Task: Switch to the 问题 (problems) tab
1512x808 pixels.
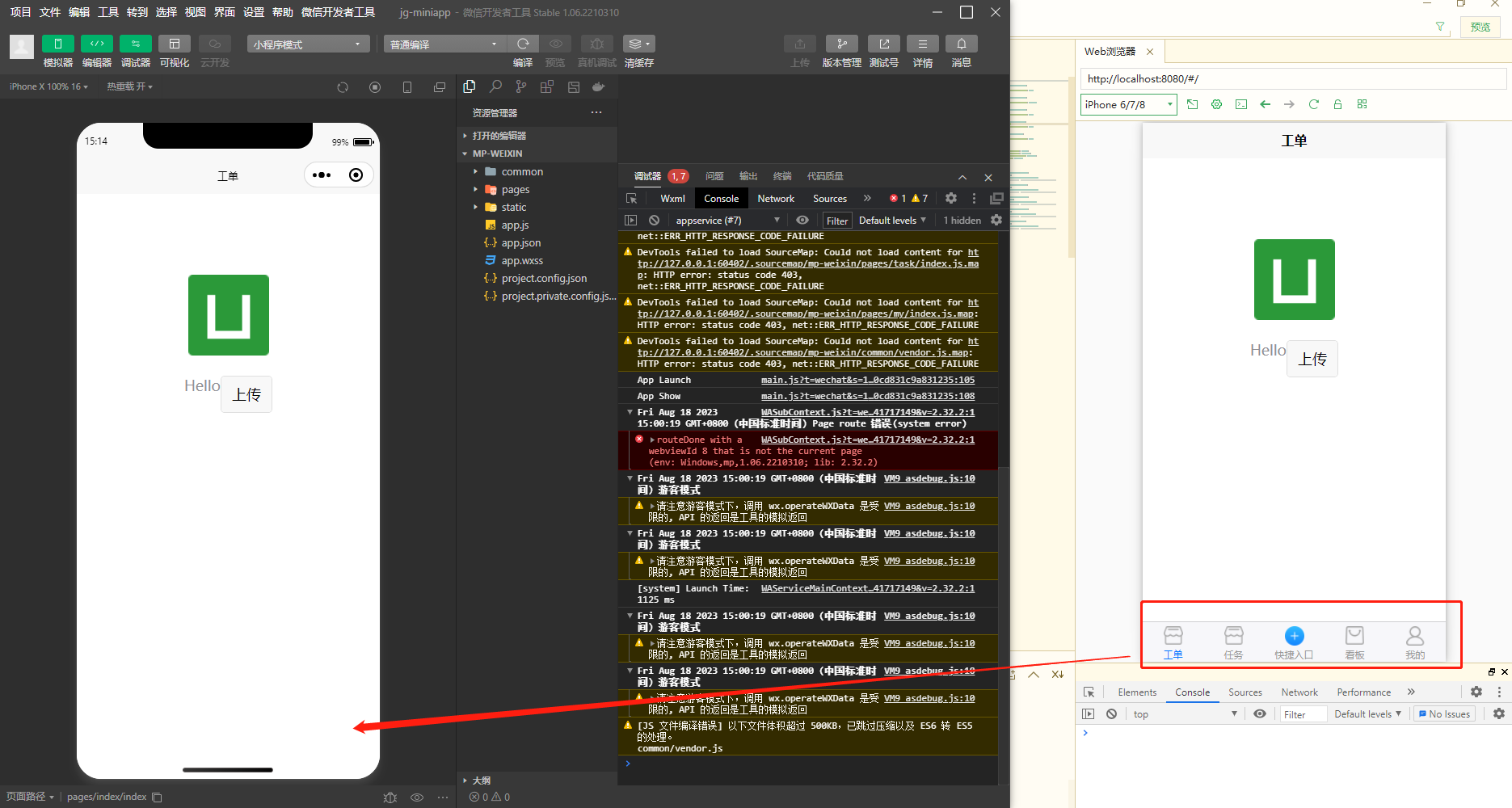Action: (x=714, y=176)
